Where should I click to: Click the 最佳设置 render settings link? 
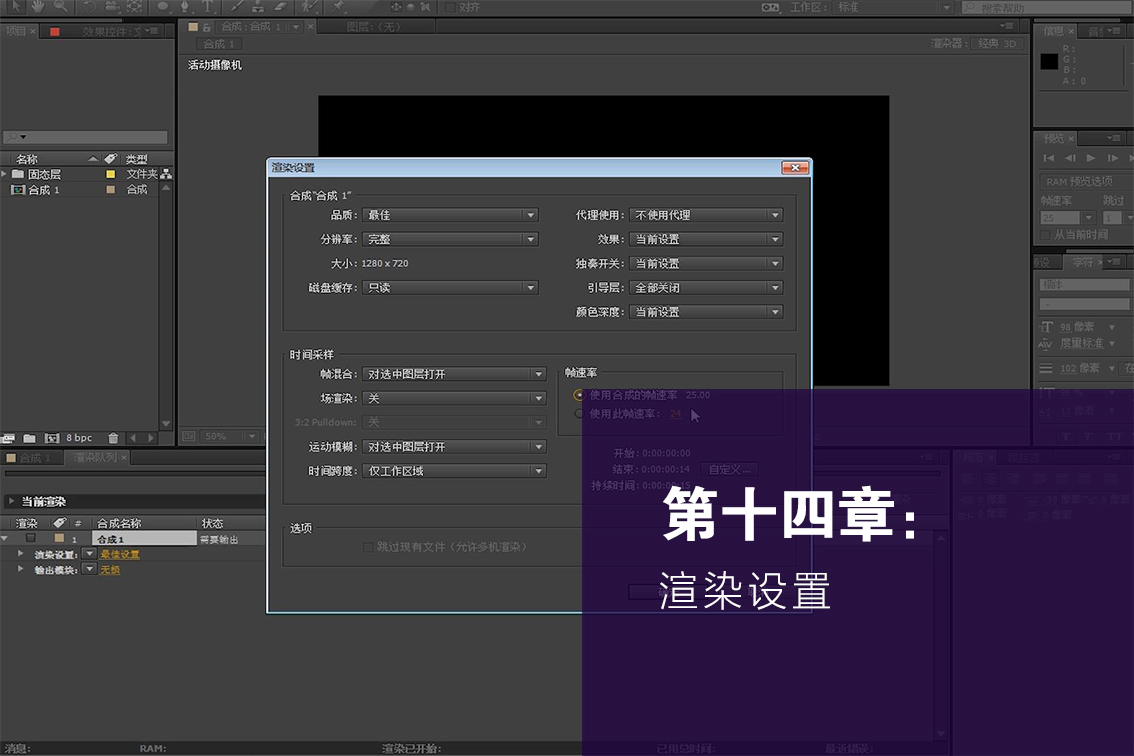click(x=120, y=554)
